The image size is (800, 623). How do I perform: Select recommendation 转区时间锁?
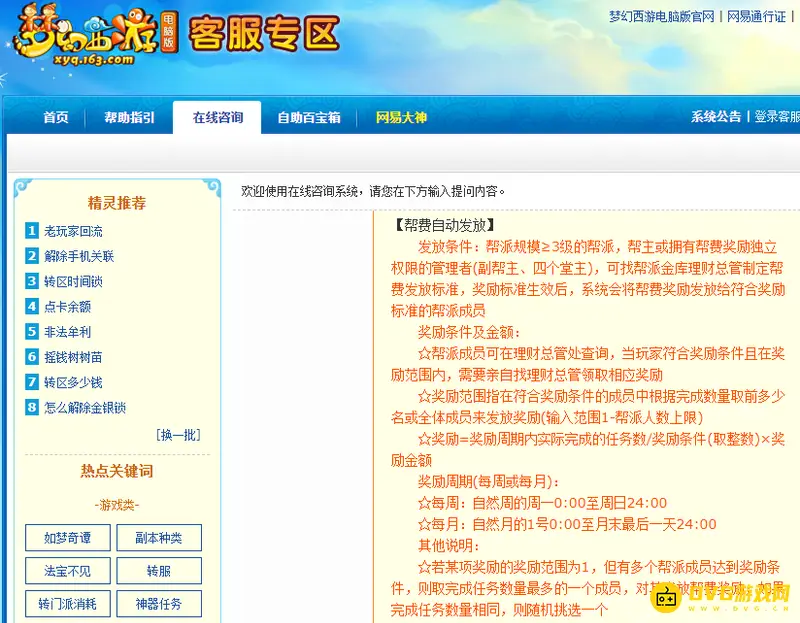[73, 282]
